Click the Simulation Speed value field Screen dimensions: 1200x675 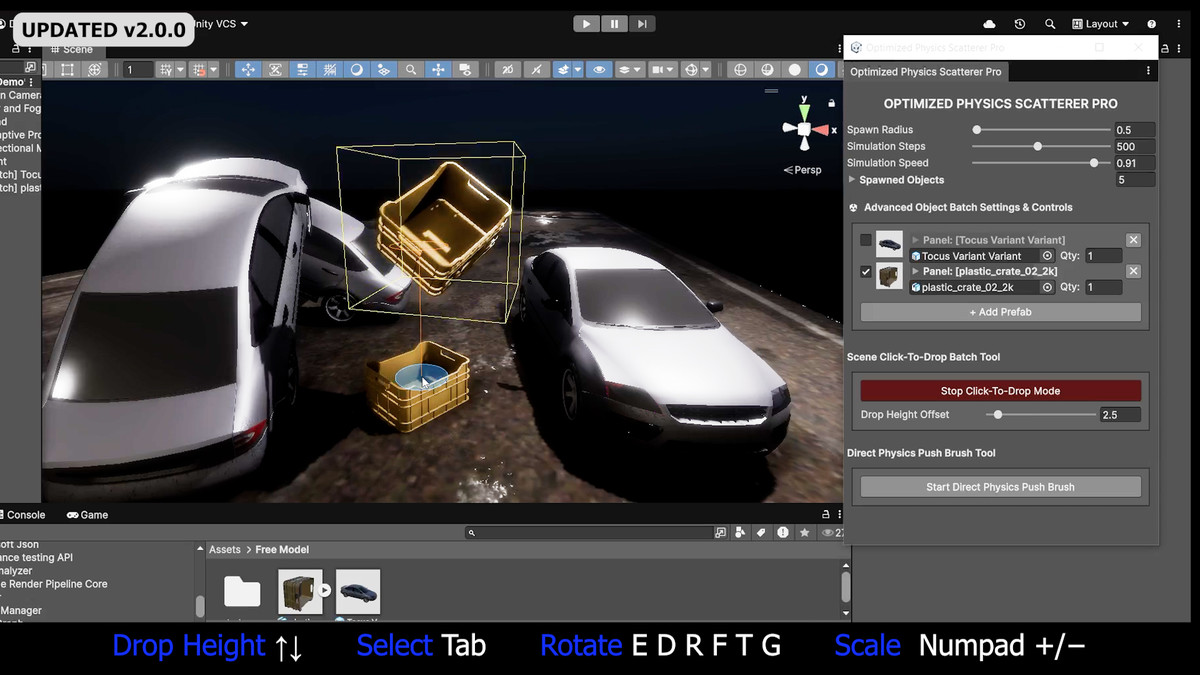pyautogui.click(x=1135, y=163)
